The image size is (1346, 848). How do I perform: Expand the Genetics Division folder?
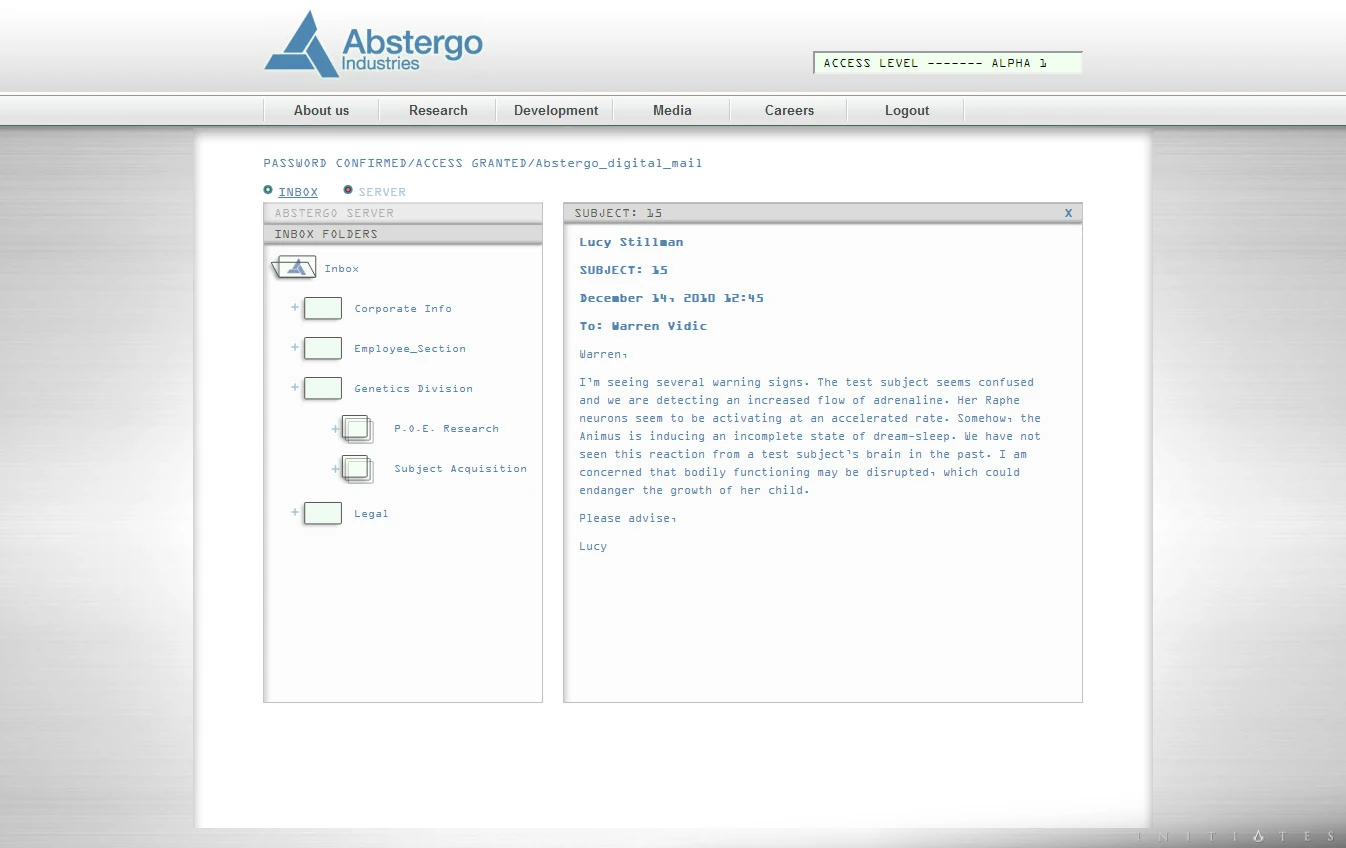(295, 387)
